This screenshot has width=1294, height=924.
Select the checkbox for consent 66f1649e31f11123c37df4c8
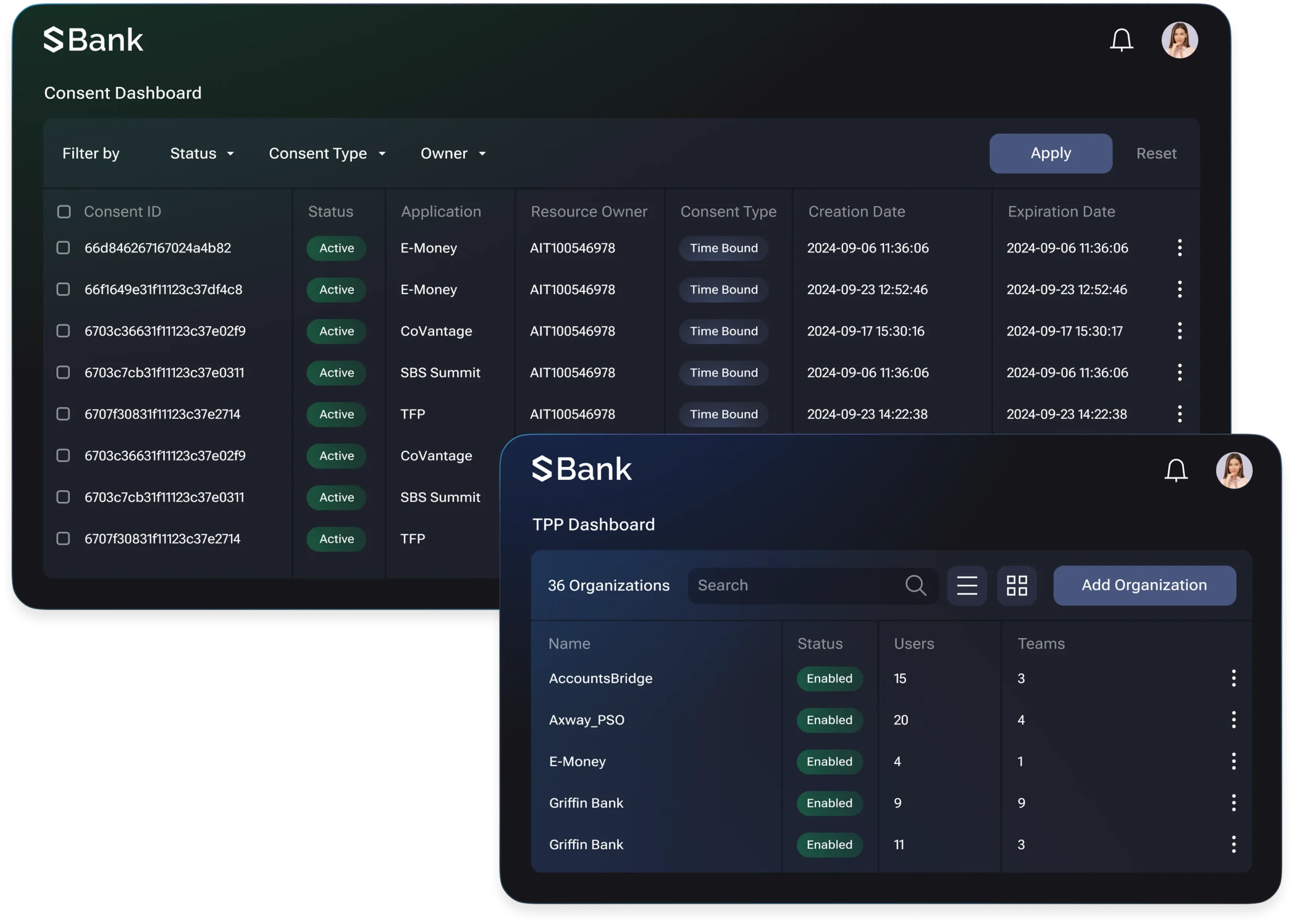point(63,290)
